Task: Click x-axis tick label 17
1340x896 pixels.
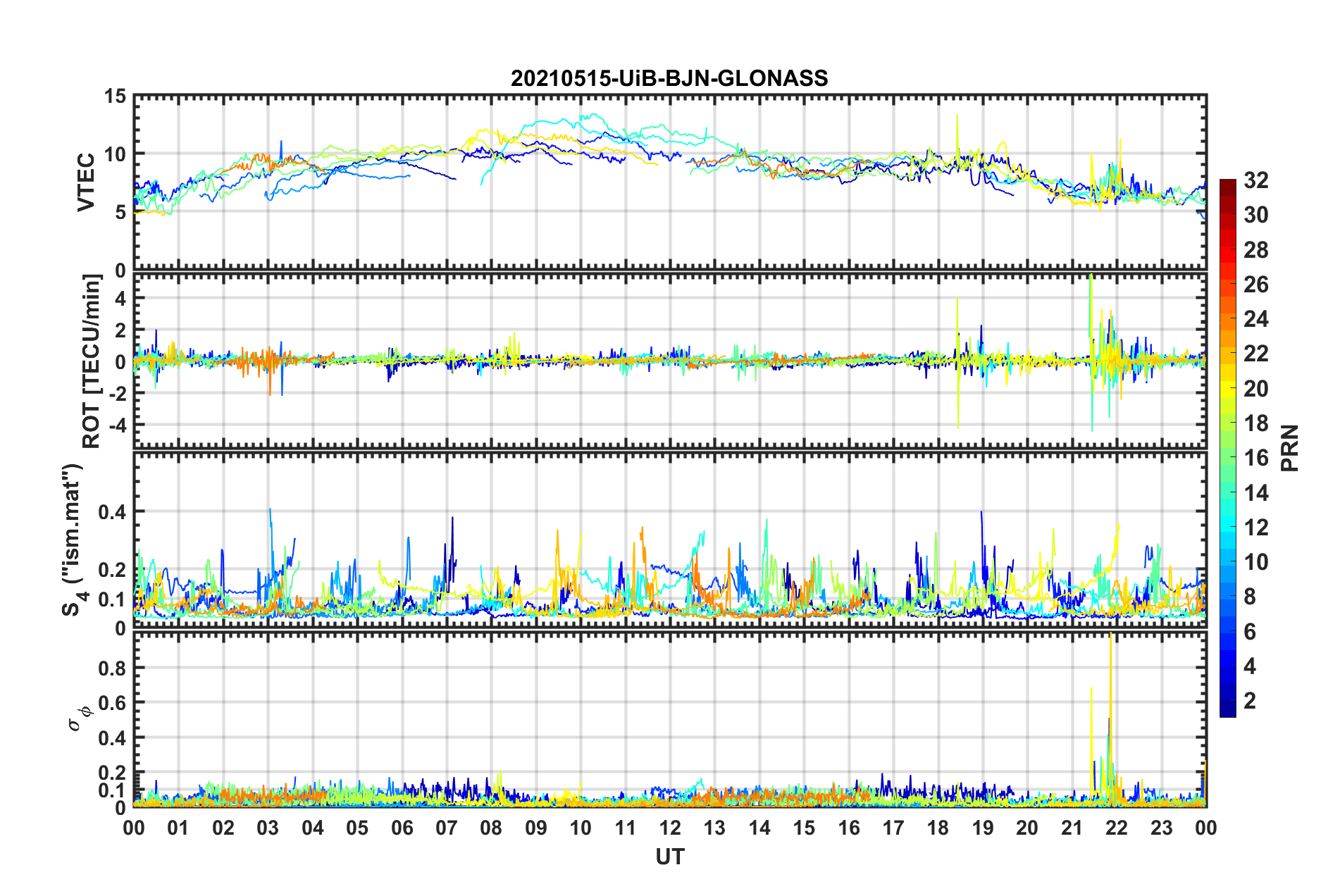Action: click(x=893, y=828)
